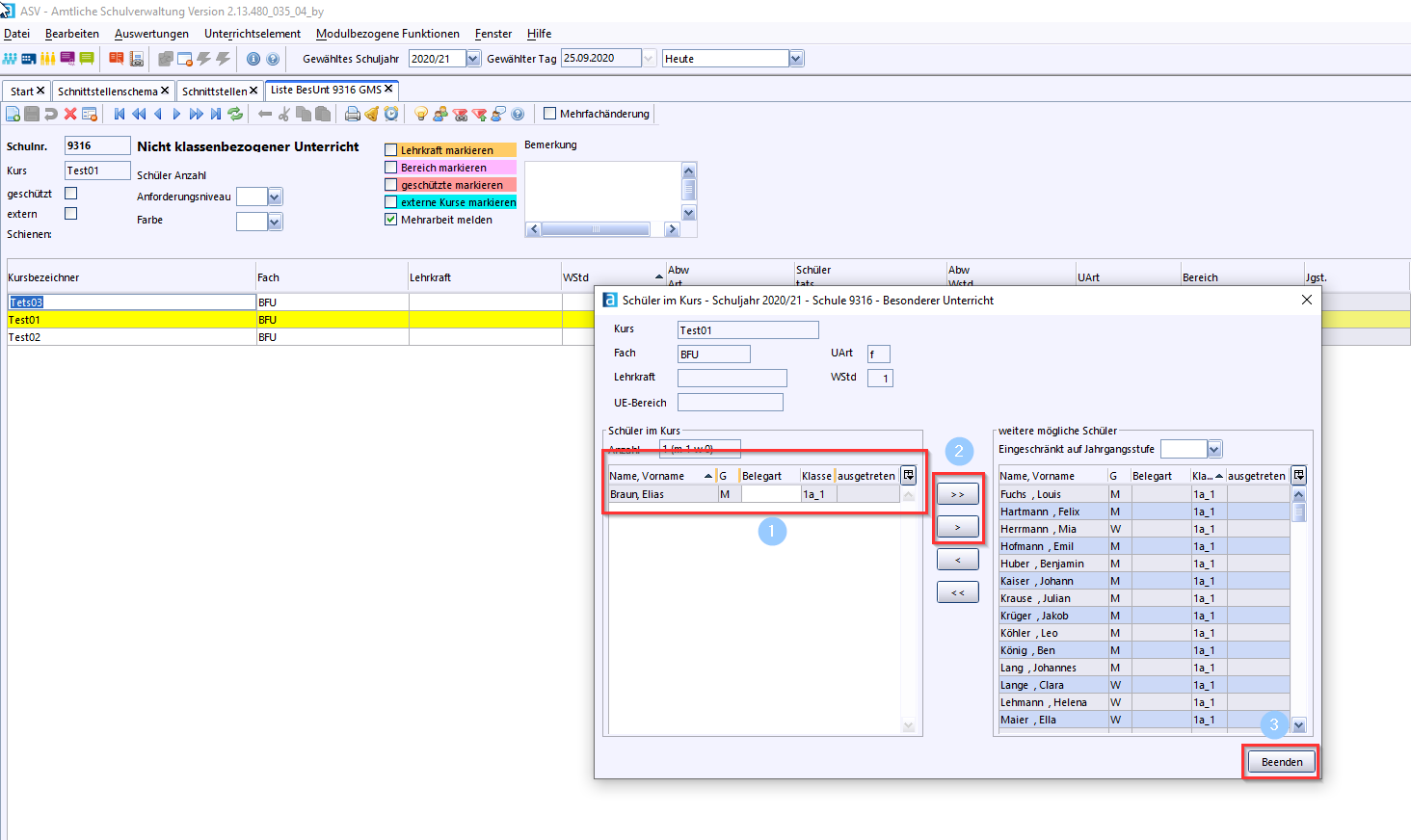Click the red X delete icon

(x=70, y=114)
